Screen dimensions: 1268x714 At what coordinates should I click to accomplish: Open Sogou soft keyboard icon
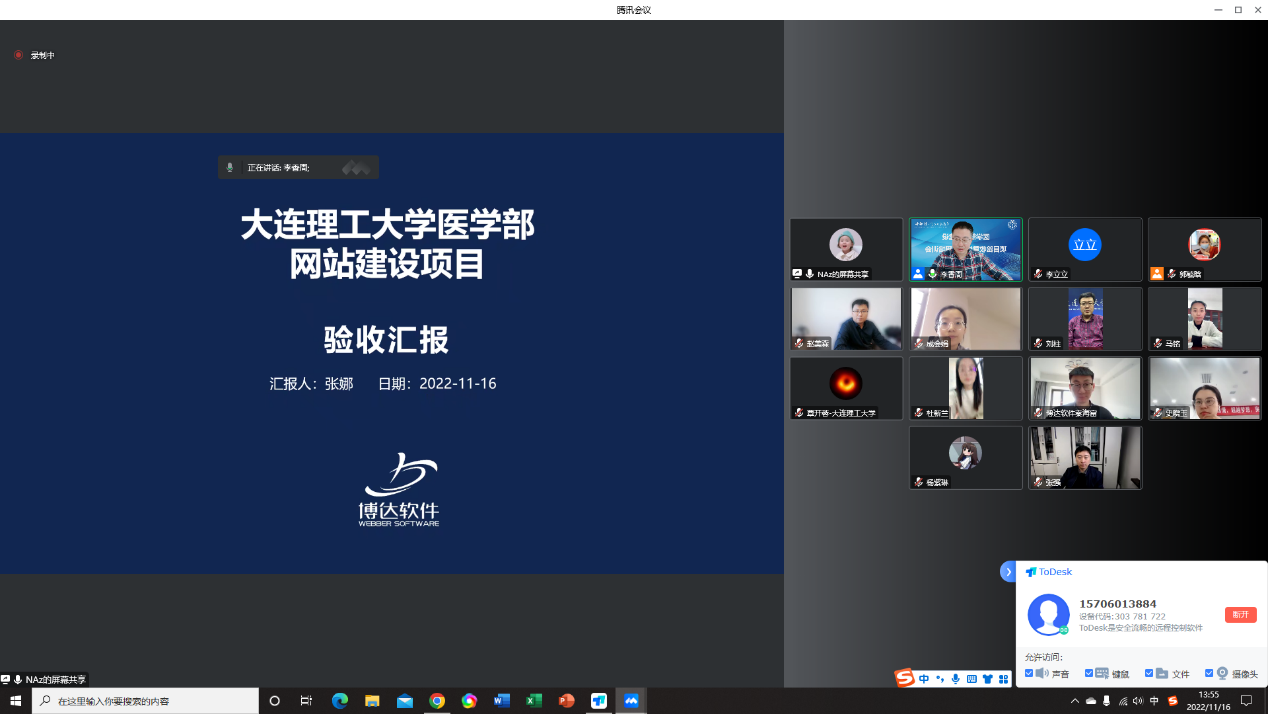coord(971,679)
